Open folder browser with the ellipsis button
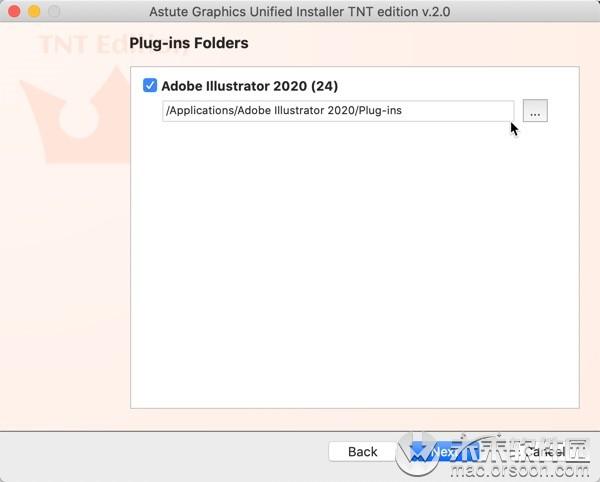Screen dimensions: 600x482 click(535, 111)
